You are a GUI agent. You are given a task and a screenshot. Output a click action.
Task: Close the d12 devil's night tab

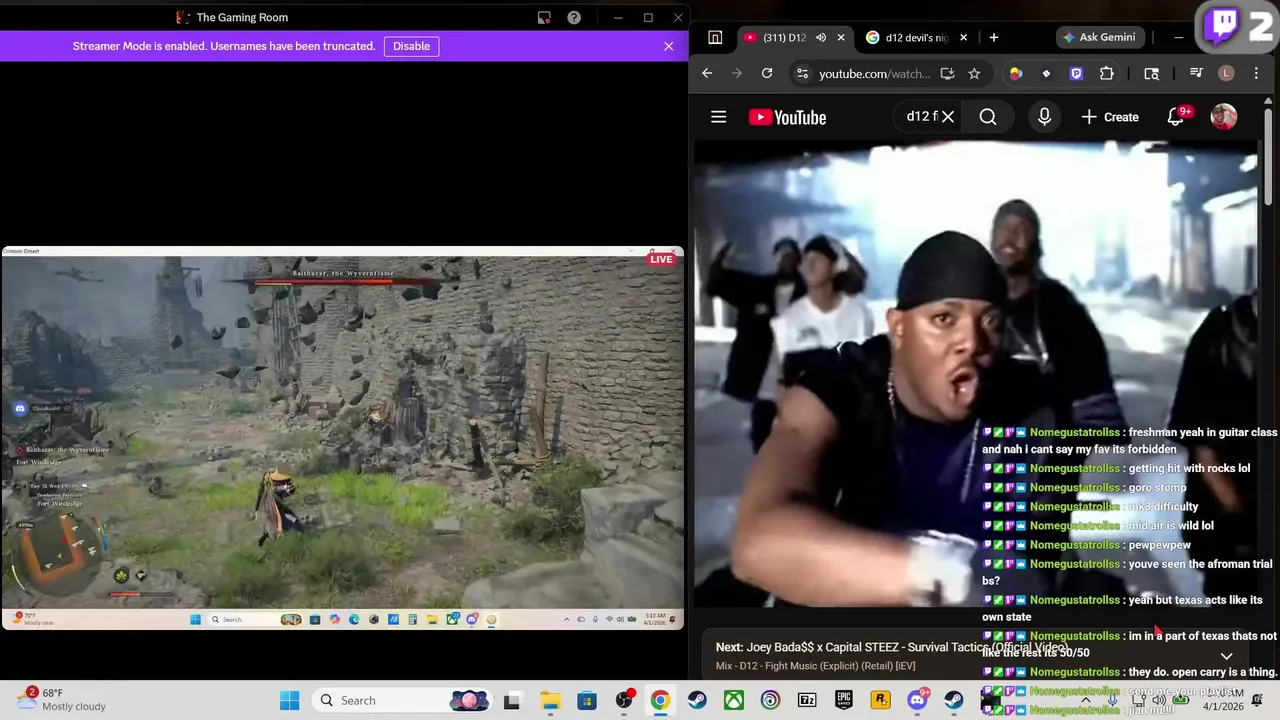[x=964, y=37]
